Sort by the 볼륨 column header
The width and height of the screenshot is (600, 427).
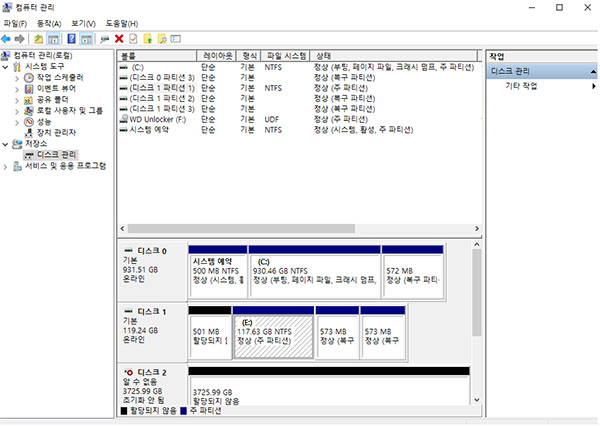coord(157,56)
